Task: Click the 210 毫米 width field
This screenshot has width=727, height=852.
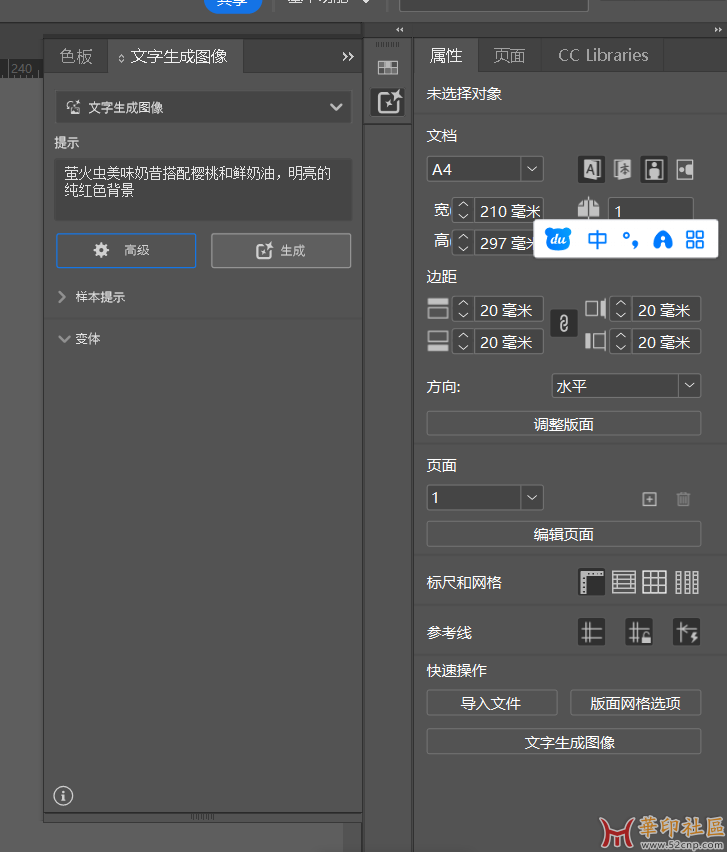Action: 509,210
